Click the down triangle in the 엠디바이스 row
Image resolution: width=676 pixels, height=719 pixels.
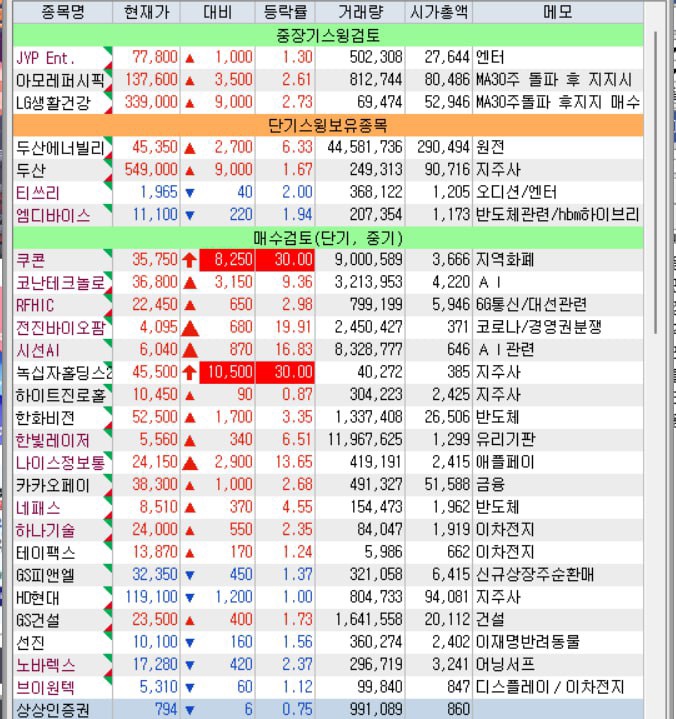pos(189,216)
